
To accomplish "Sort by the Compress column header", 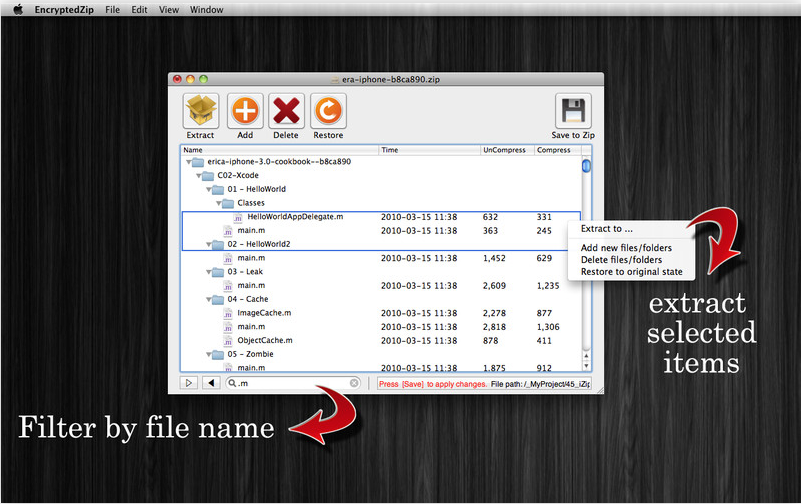I will click(x=558, y=150).
